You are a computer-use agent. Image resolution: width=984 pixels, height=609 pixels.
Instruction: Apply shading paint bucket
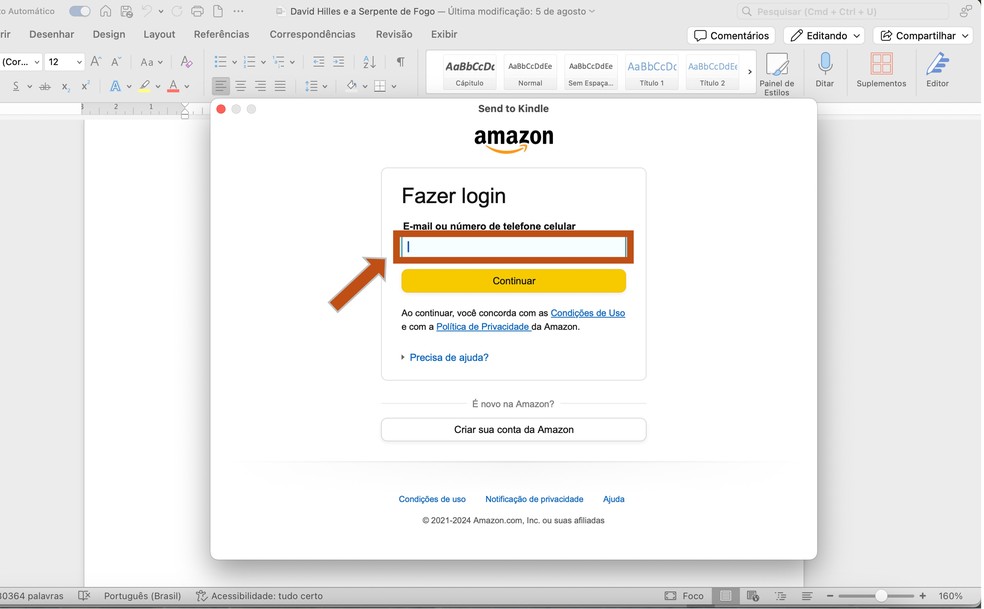(351, 86)
